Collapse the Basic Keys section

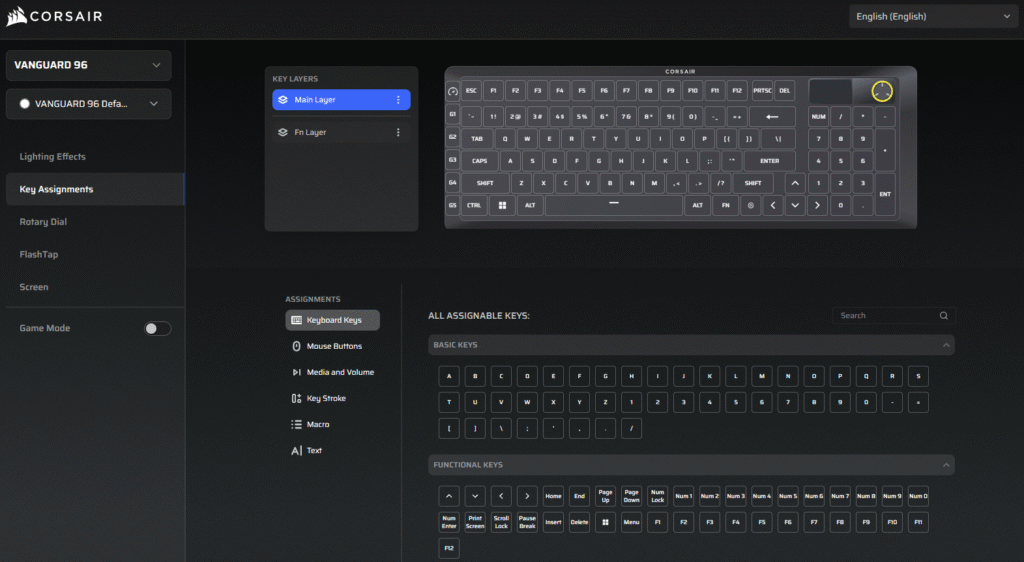[x=945, y=345]
